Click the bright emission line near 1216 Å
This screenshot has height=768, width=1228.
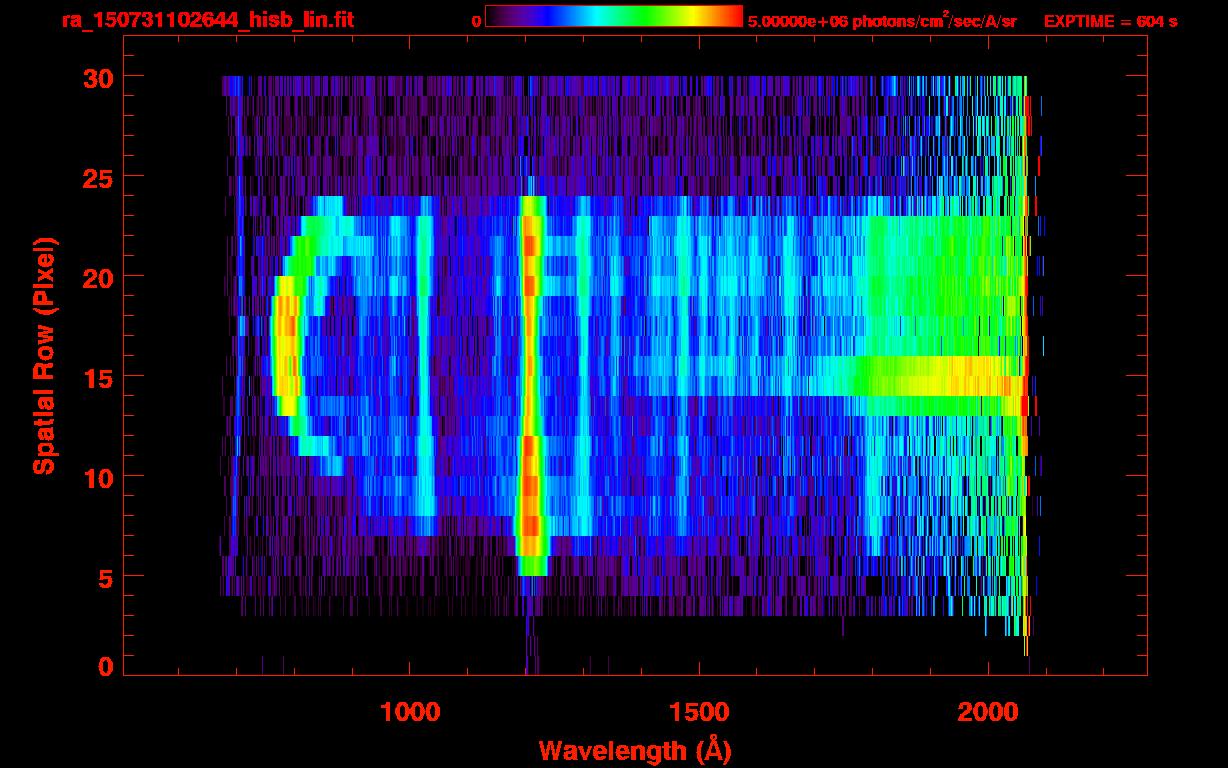tap(530, 385)
